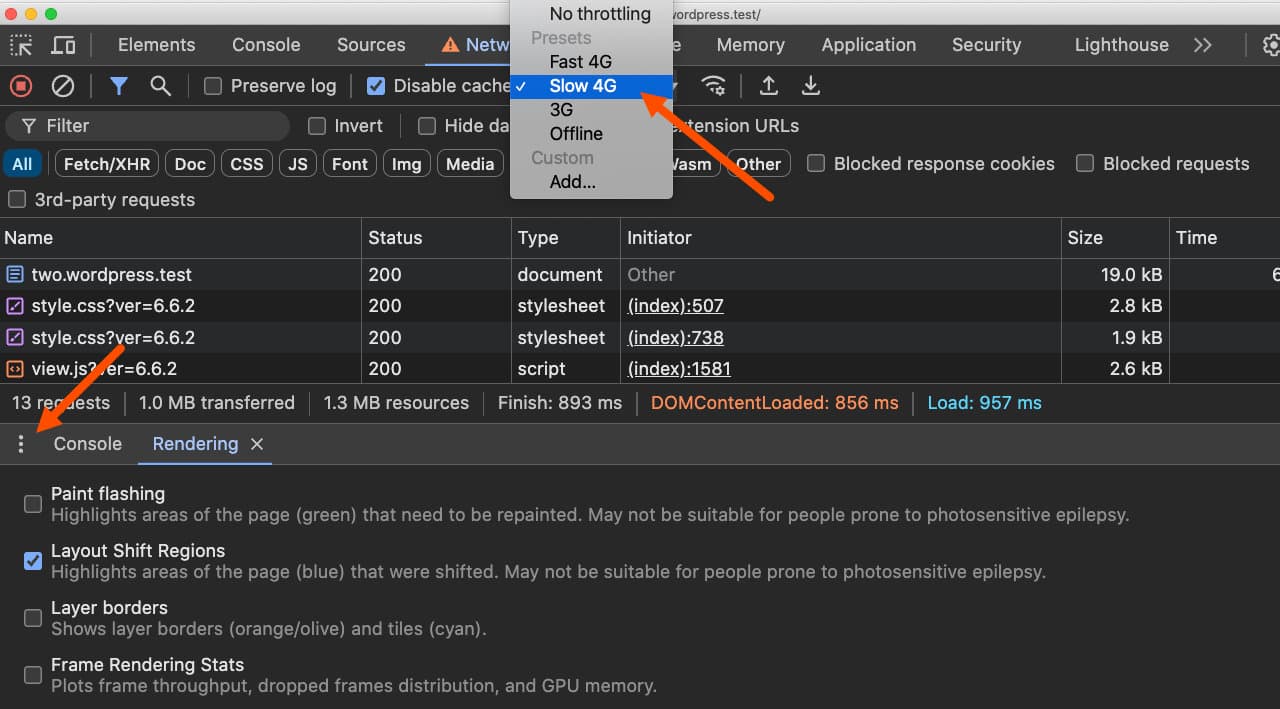Screen dimensions: 1280x709
Task: Toggle the network filter funnel icon
Action: [x=119, y=86]
